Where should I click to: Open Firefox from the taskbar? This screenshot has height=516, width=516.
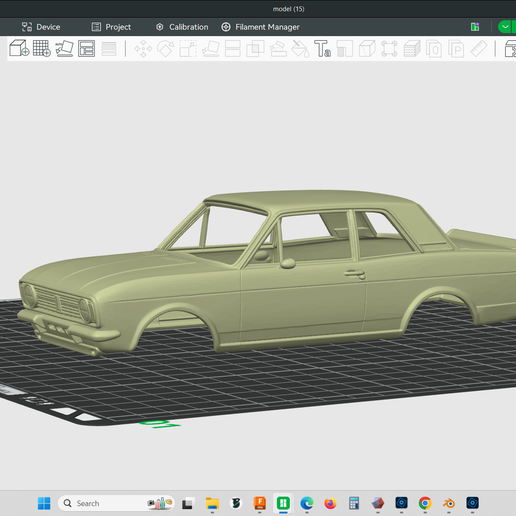click(x=330, y=503)
